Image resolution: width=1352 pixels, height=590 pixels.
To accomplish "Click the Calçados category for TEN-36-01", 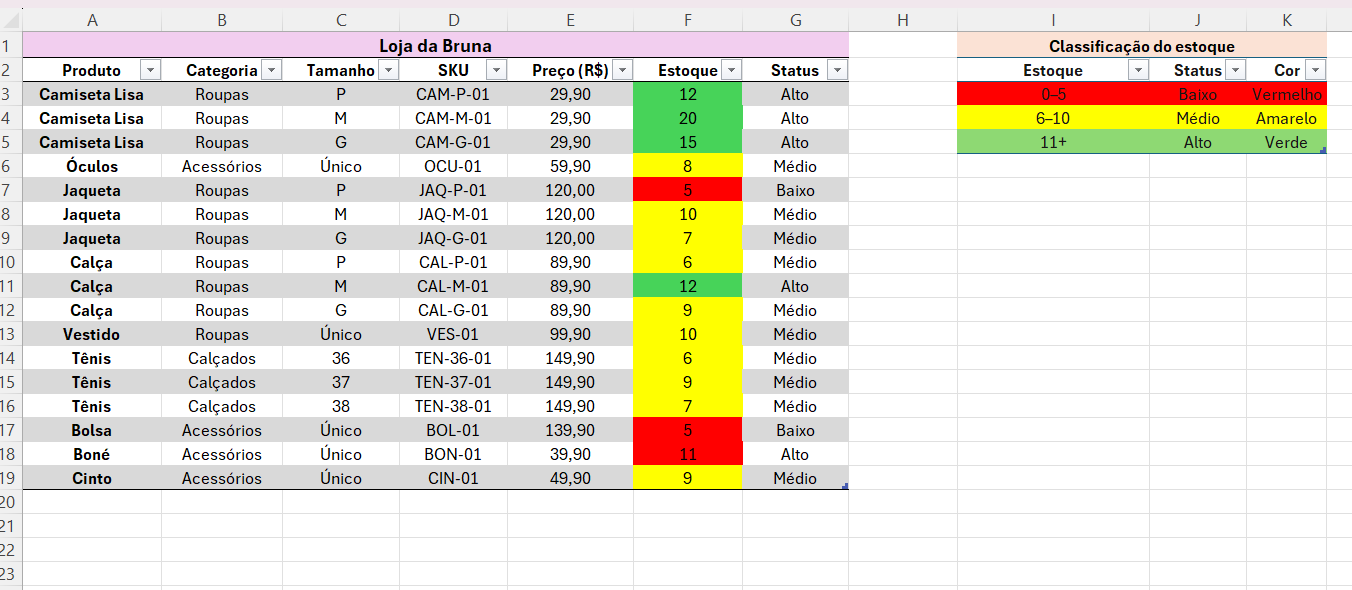I will tap(222, 358).
